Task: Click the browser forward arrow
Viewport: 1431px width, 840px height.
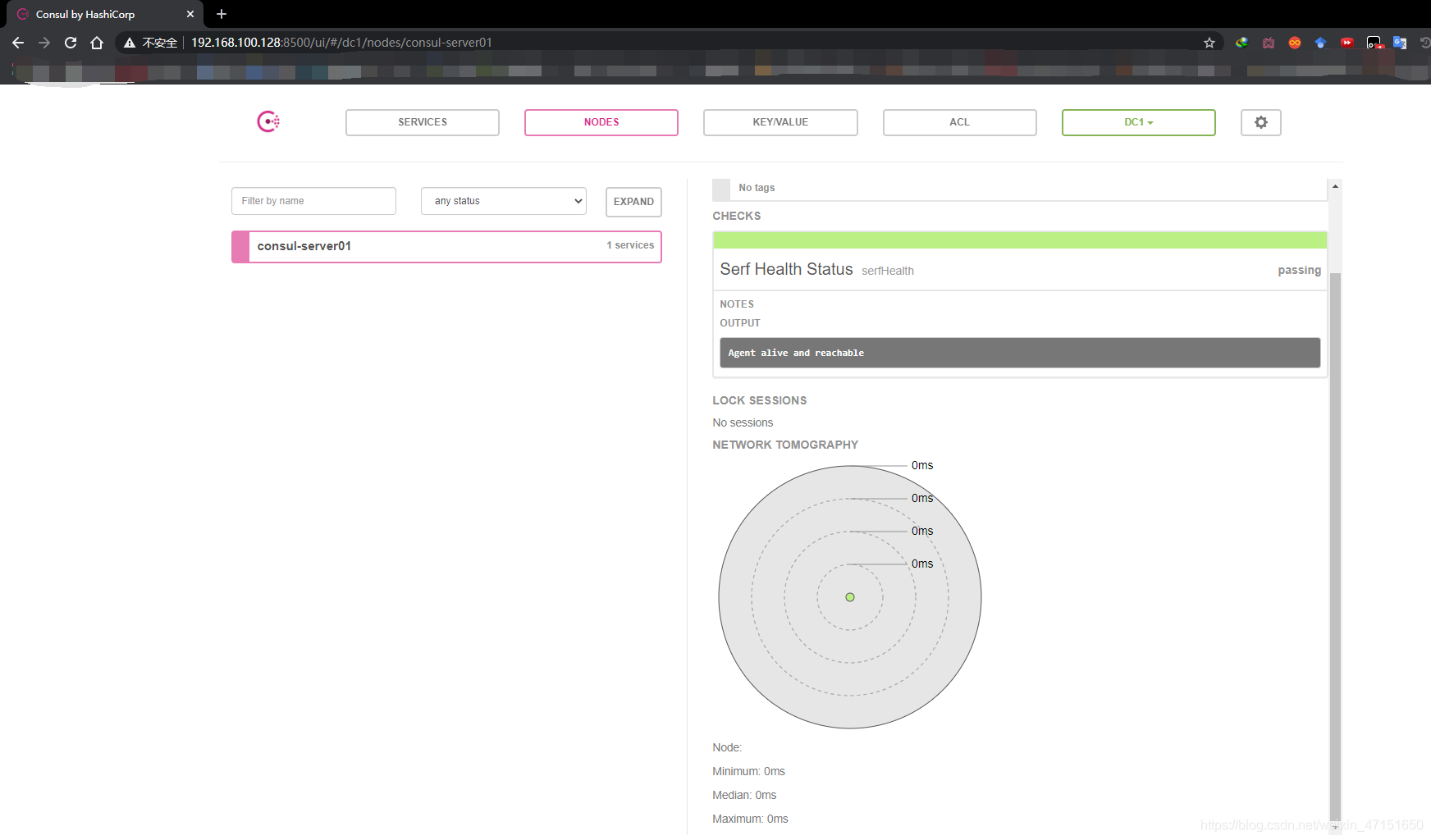Action: [x=44, y=43]
